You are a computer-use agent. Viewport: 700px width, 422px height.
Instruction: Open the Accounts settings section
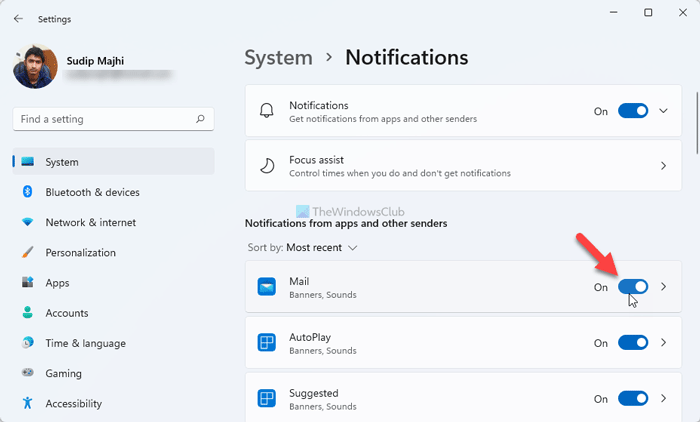pyautogui.click(x=66, y=313)
